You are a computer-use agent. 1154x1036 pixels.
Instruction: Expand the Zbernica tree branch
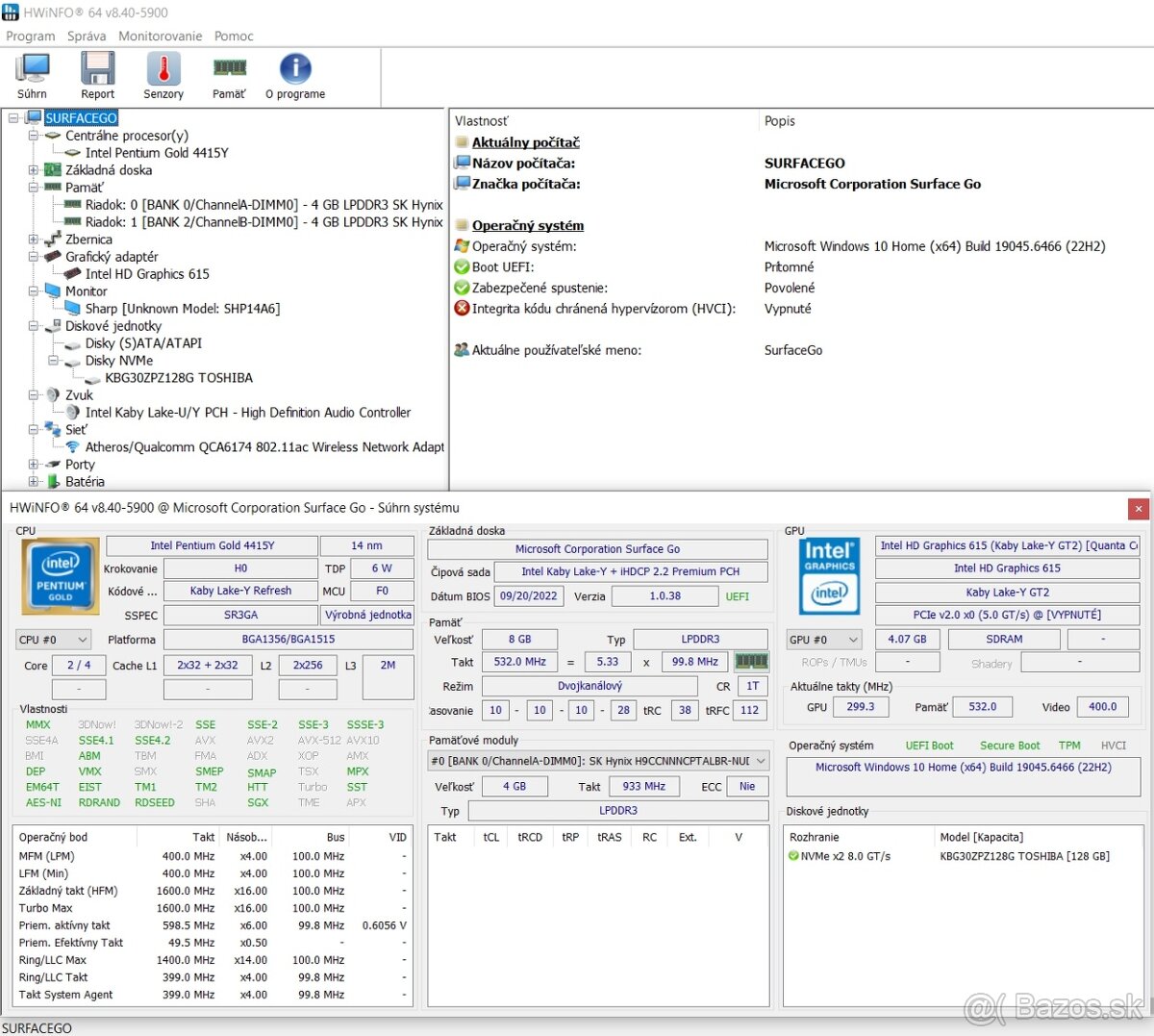click(34, 240)
